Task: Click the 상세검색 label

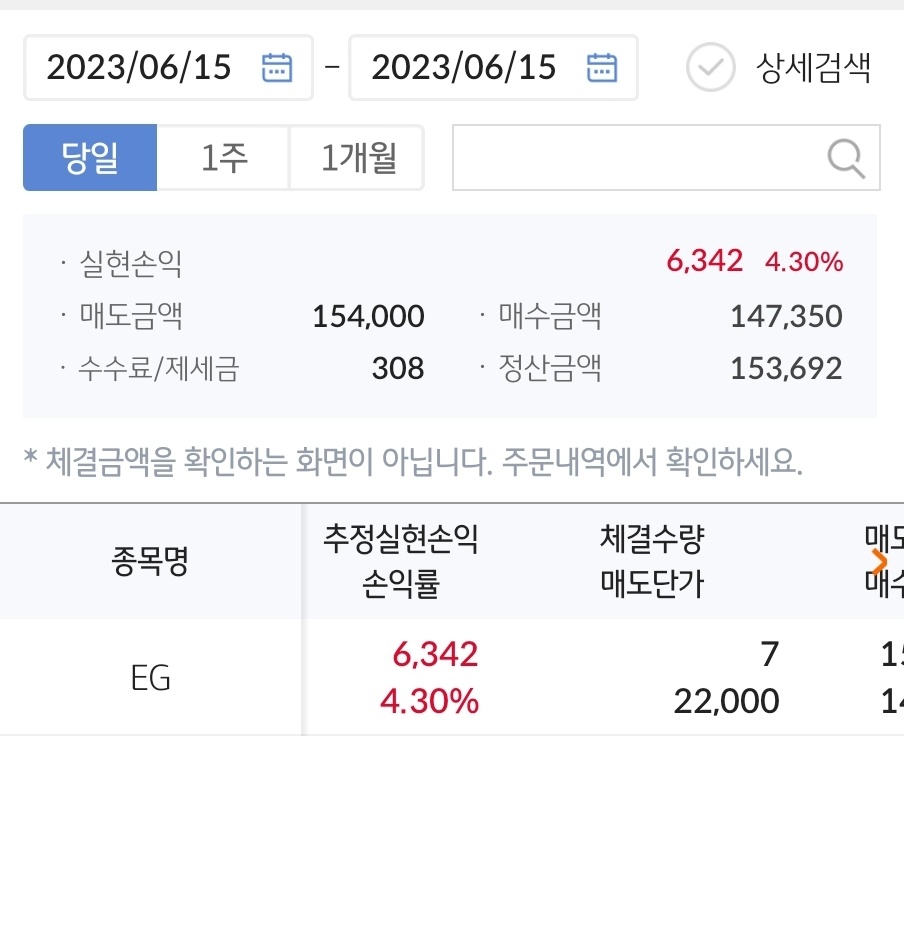Action: point(813,68)
